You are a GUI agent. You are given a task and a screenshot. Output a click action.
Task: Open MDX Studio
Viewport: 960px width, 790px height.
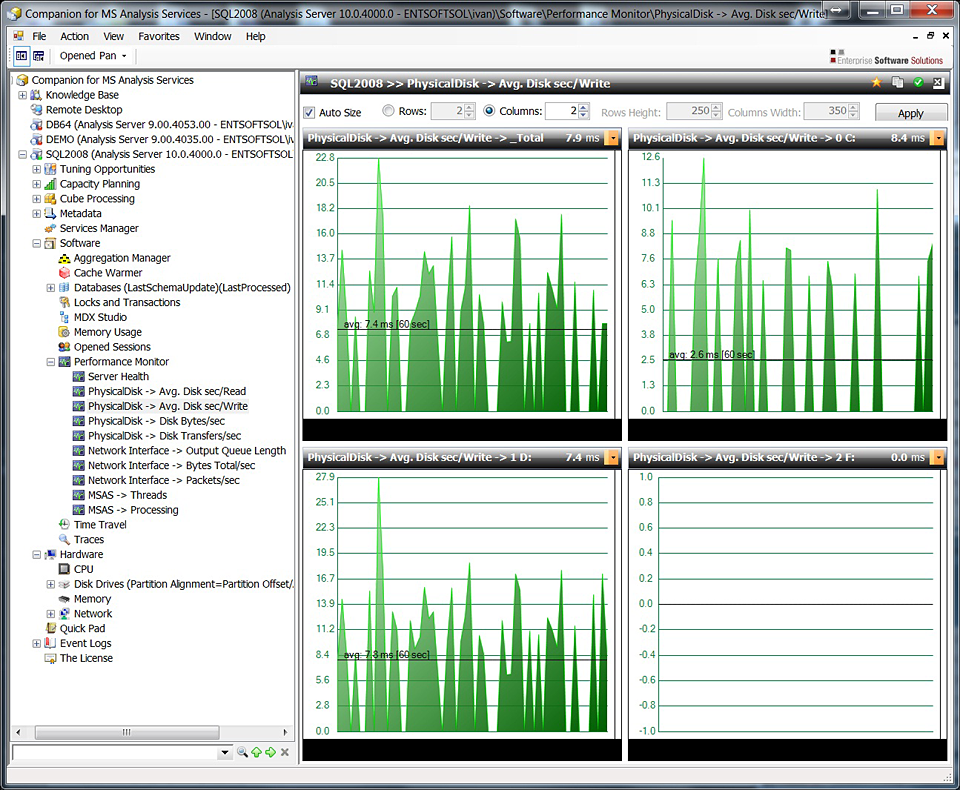[x=100, y=317]
